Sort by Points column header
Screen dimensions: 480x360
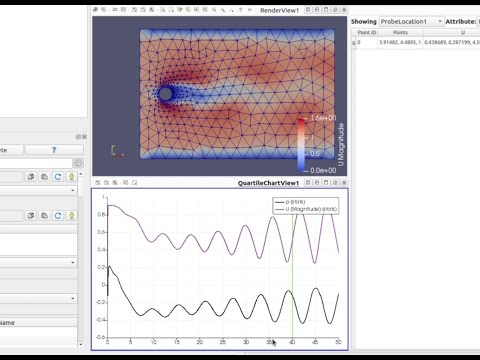coord(400,32)
